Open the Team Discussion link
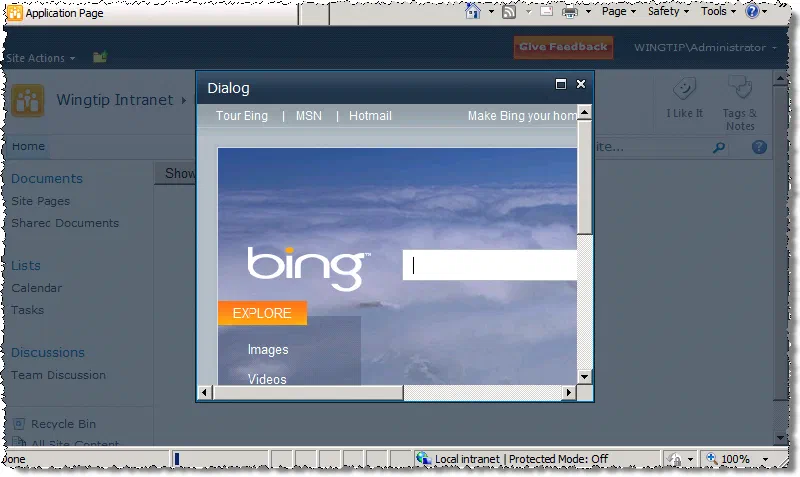 click(59, 375)
